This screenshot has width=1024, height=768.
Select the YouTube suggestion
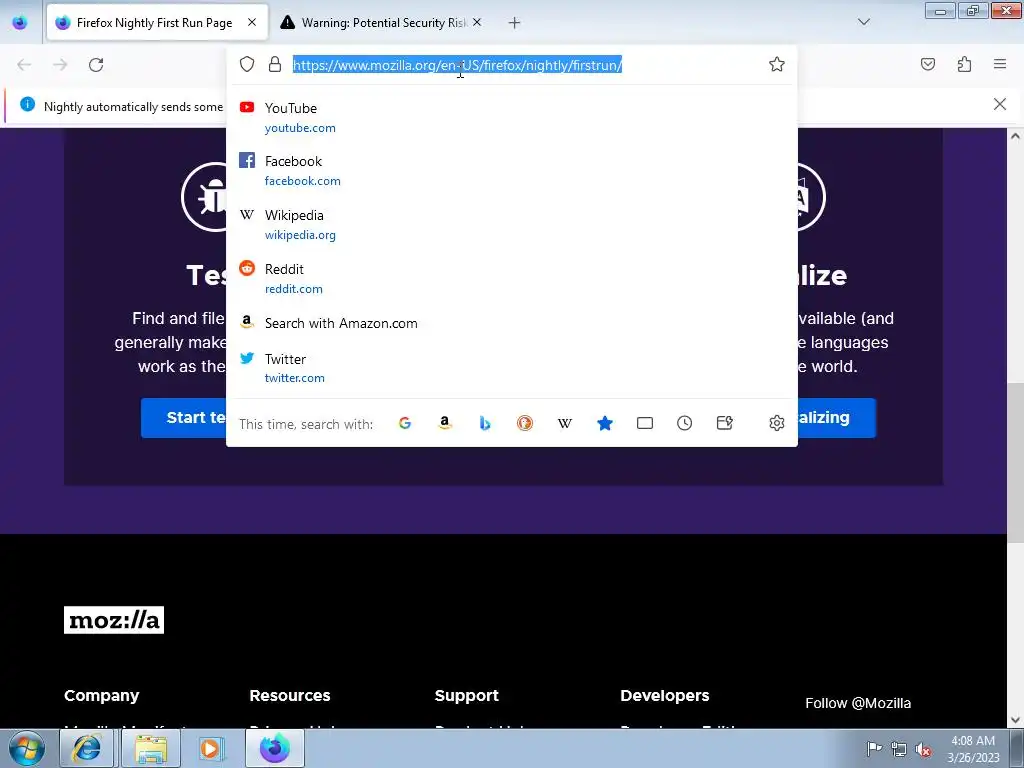coord(511,118)
